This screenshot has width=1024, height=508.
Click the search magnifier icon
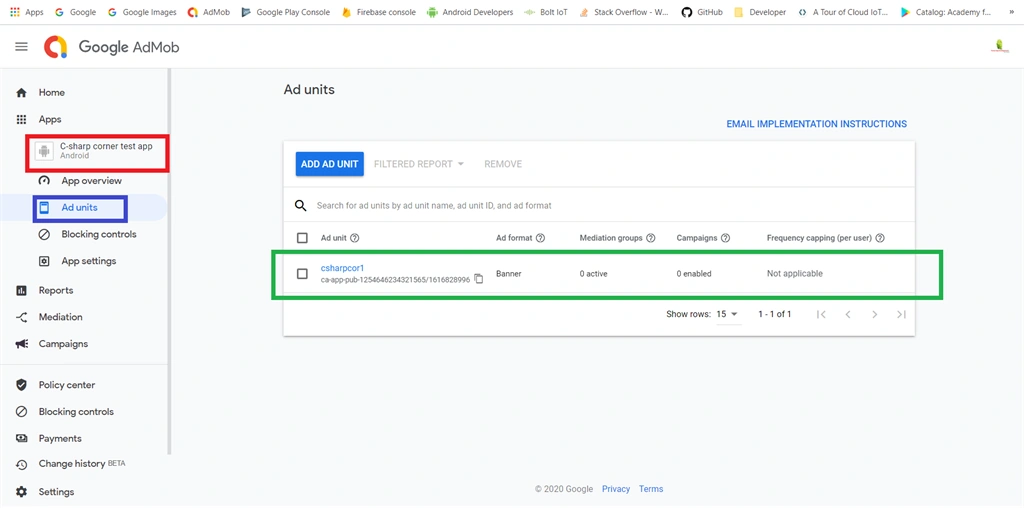(300, 206)
